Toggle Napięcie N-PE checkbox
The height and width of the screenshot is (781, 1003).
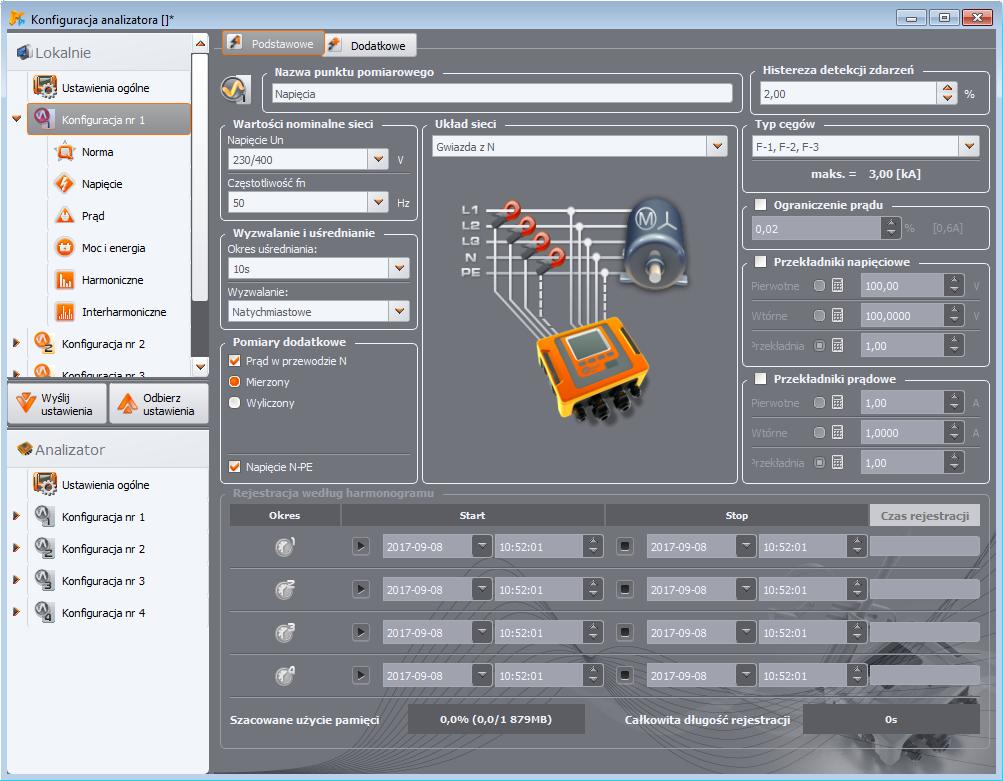pyautogui.click(x=234, y=467)
